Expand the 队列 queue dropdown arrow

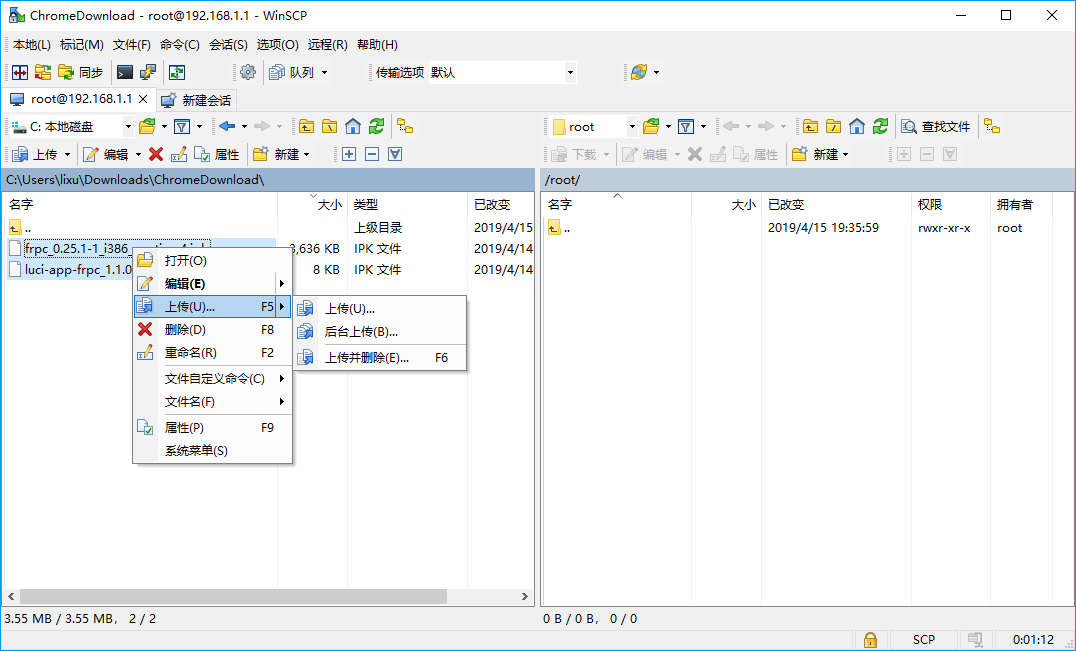325,72
